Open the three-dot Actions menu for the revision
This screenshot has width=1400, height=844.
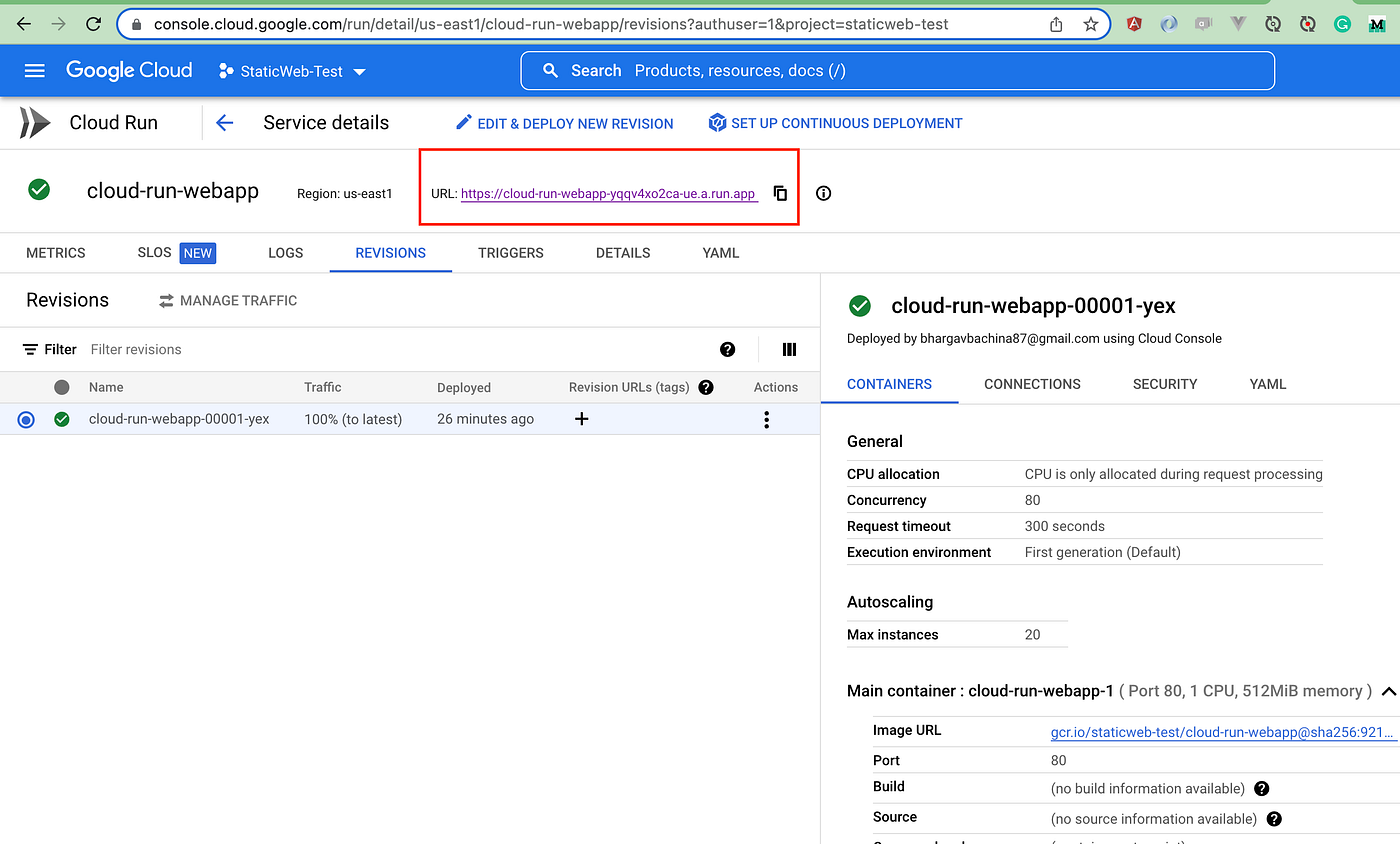coord(766,419)
